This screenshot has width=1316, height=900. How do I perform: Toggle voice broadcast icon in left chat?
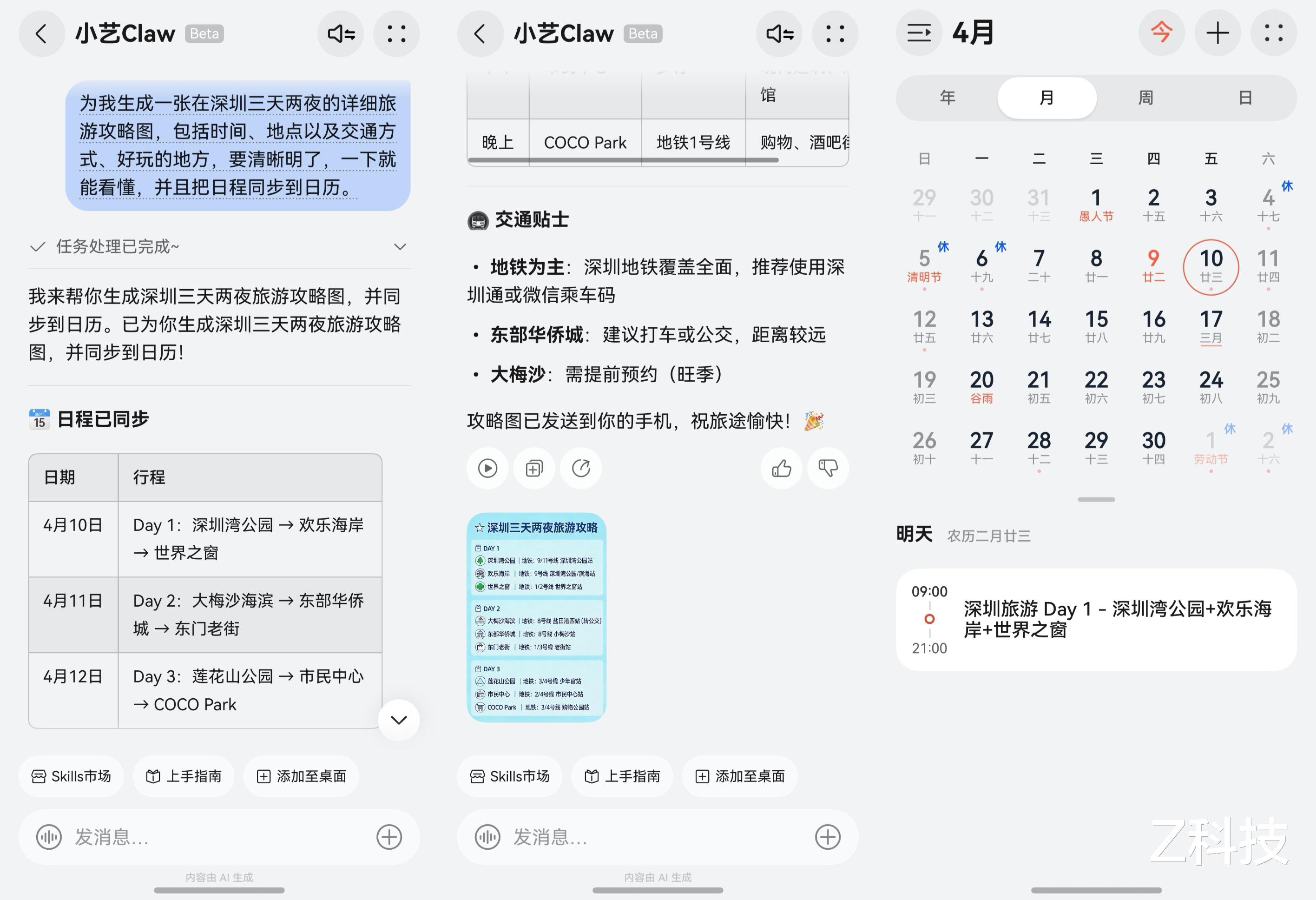(x=341, y=33)
